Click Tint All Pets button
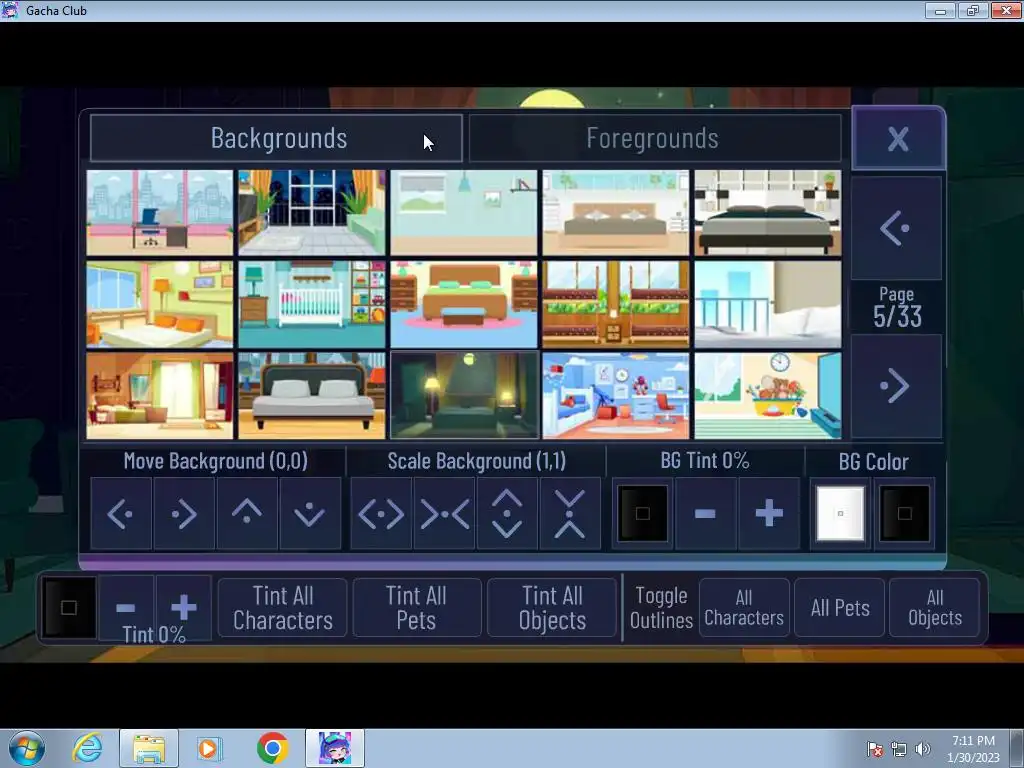 (x=417, y=608)
